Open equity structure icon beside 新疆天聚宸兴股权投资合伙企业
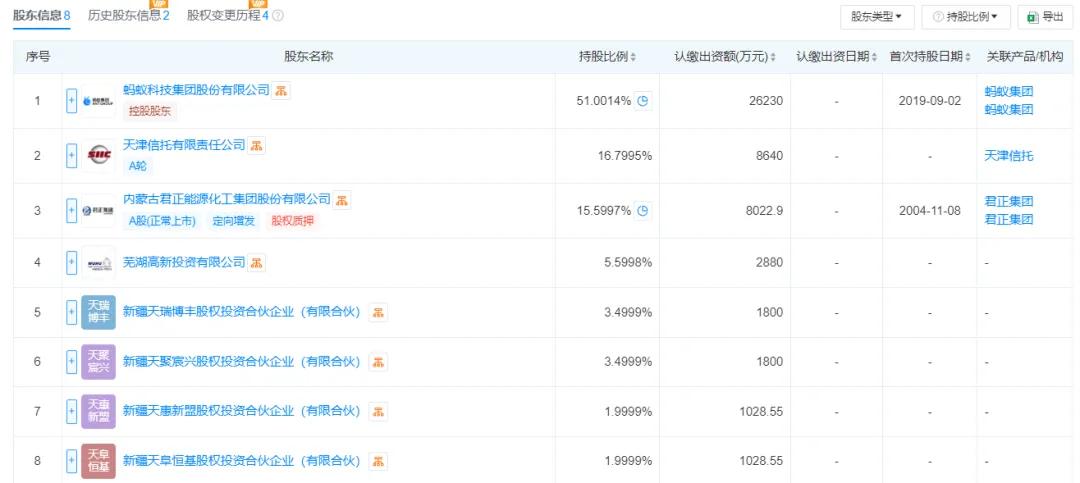 coord(377,362)
